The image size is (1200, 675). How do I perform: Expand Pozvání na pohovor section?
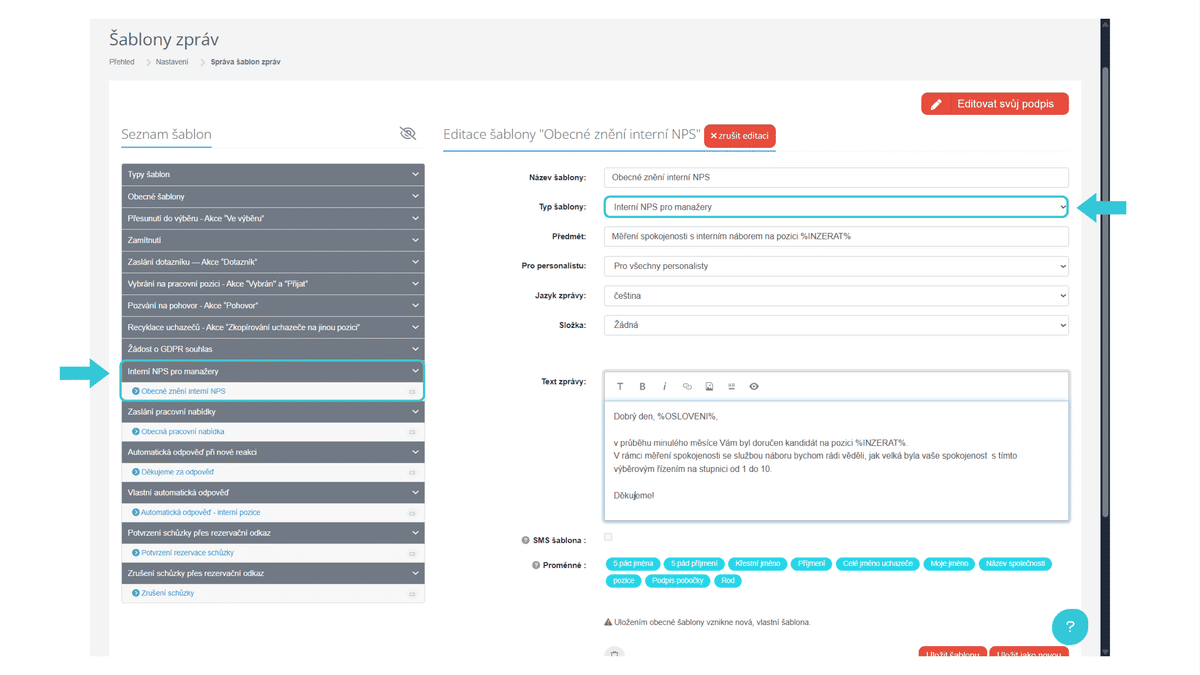273,305
